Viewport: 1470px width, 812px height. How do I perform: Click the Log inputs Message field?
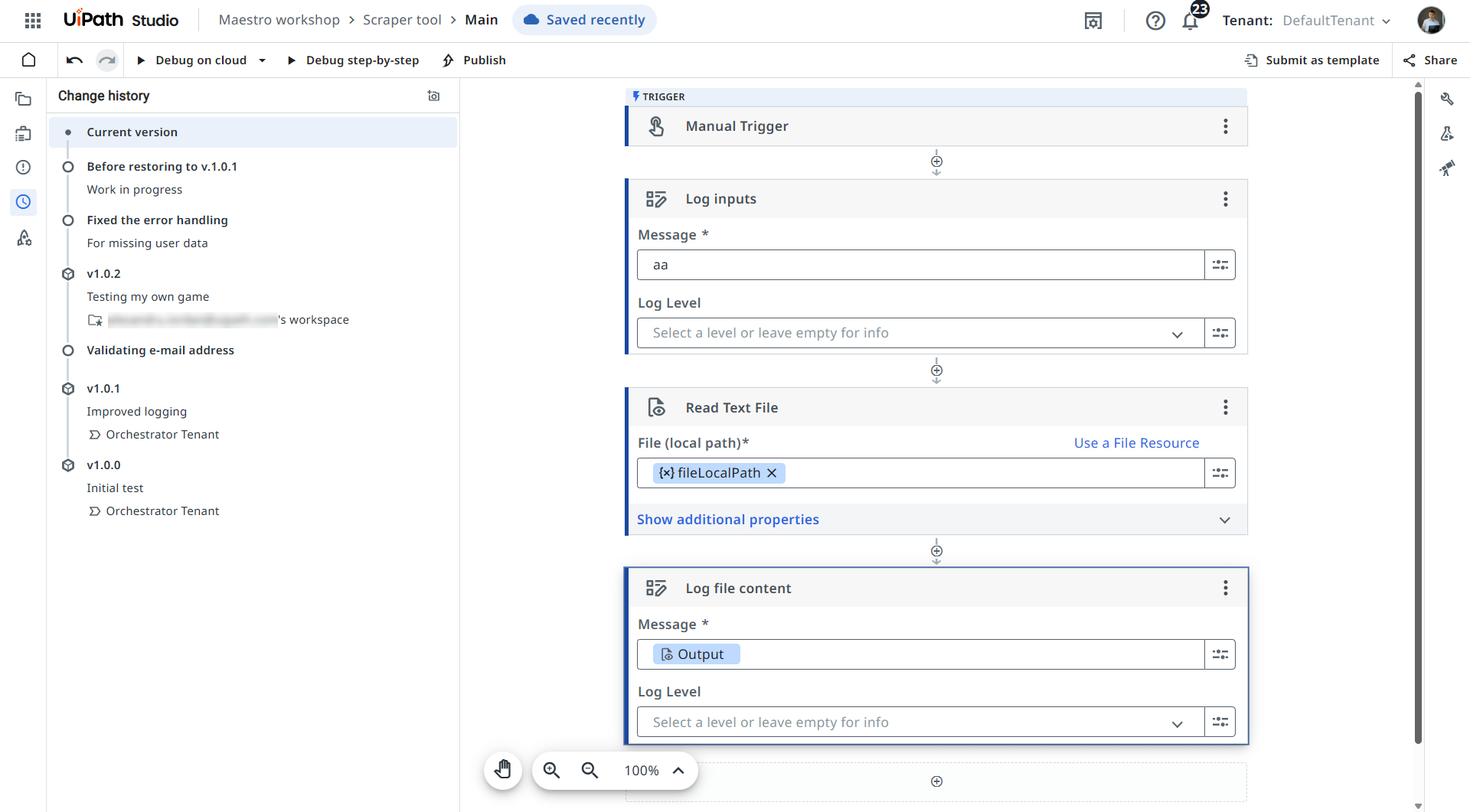920,265
